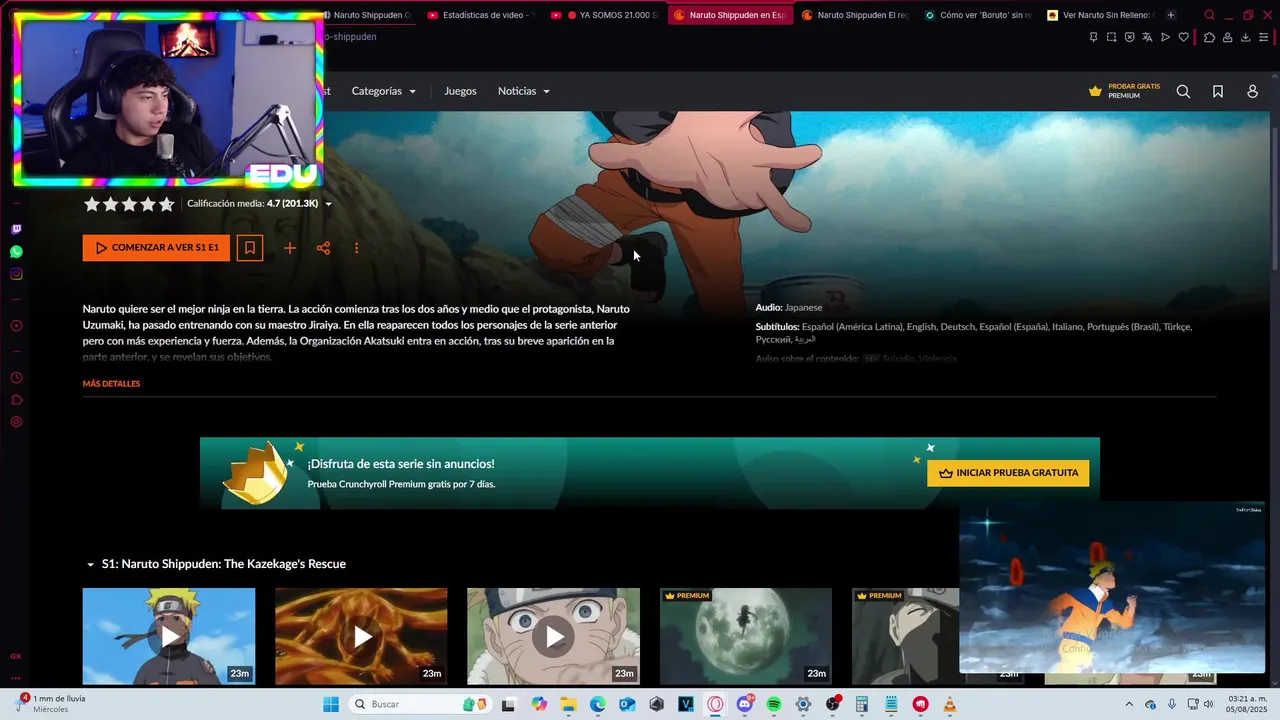
Task: Switch to 'YA SOMOS 21.000' tab
Action: (x=605, y=15)
